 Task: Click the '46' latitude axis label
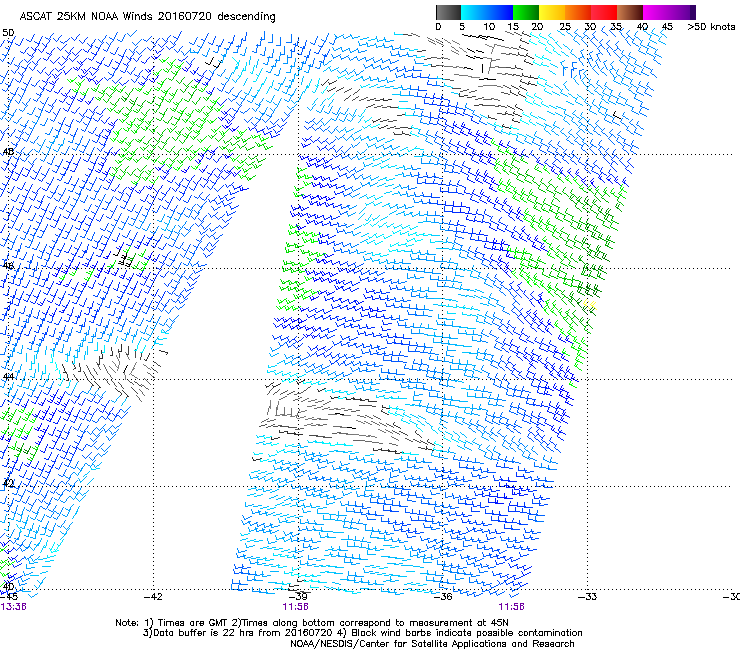point(8,265)
